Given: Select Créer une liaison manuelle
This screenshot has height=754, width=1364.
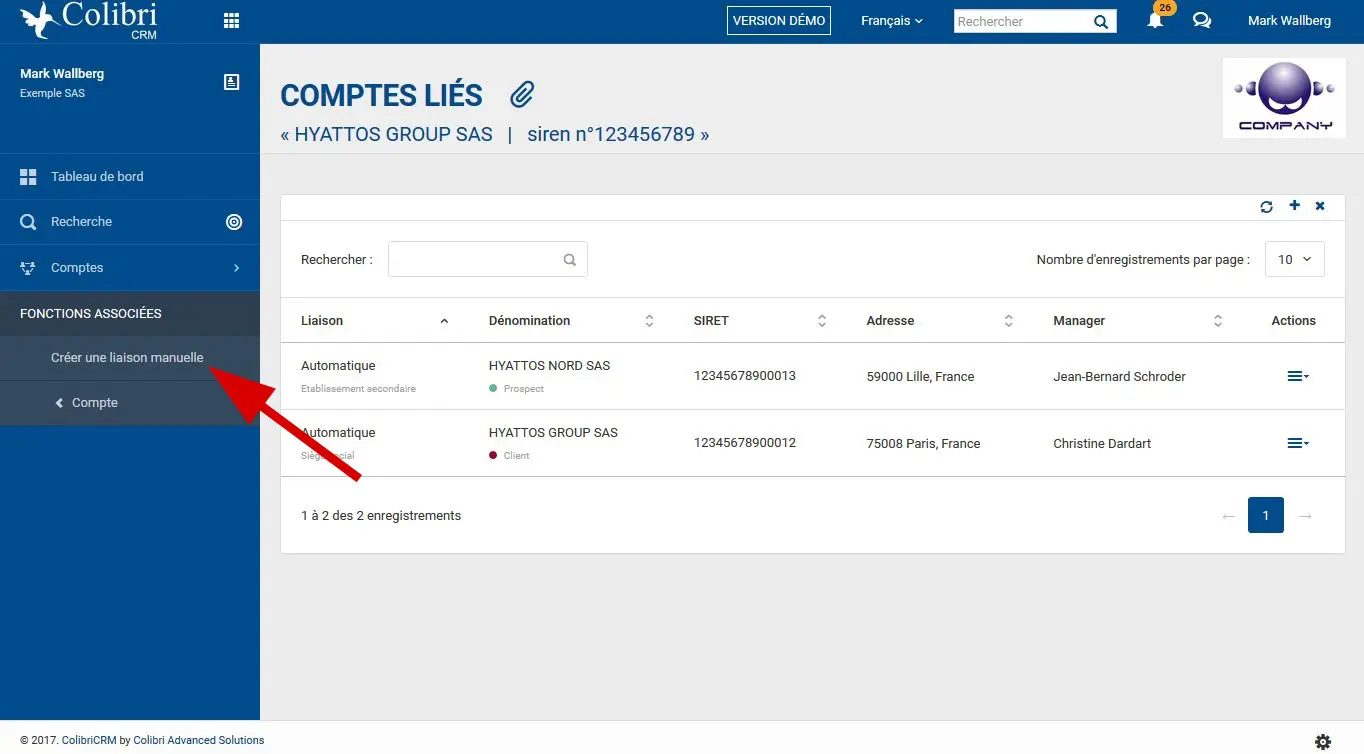Looking at the screenshot, I should click(127, 358).
